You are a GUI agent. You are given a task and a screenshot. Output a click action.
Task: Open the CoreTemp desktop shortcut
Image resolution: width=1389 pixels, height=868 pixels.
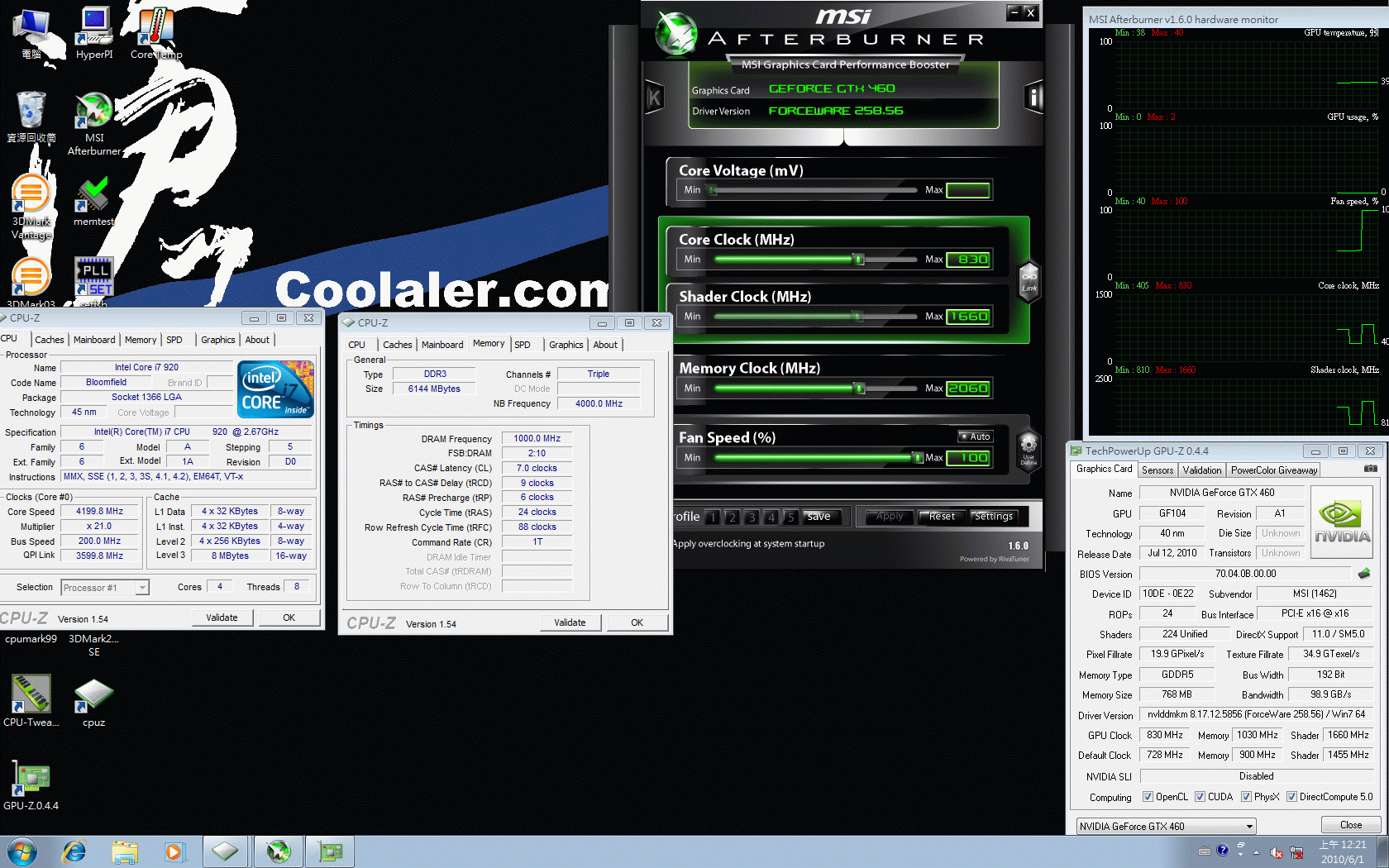click(155, 33)
